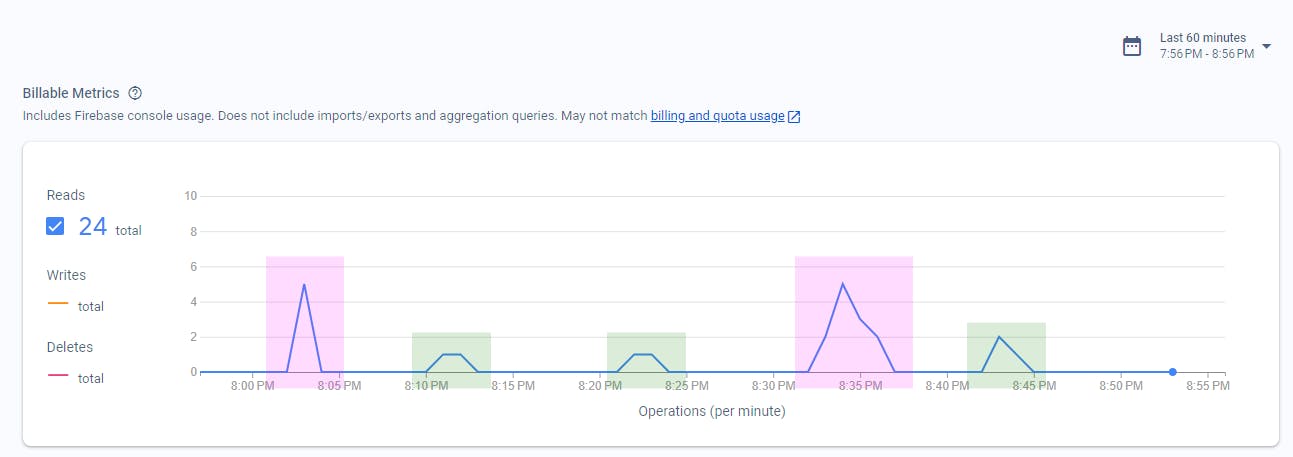
Task: Click the 24 total Reads count
Action: coord(110,227)
